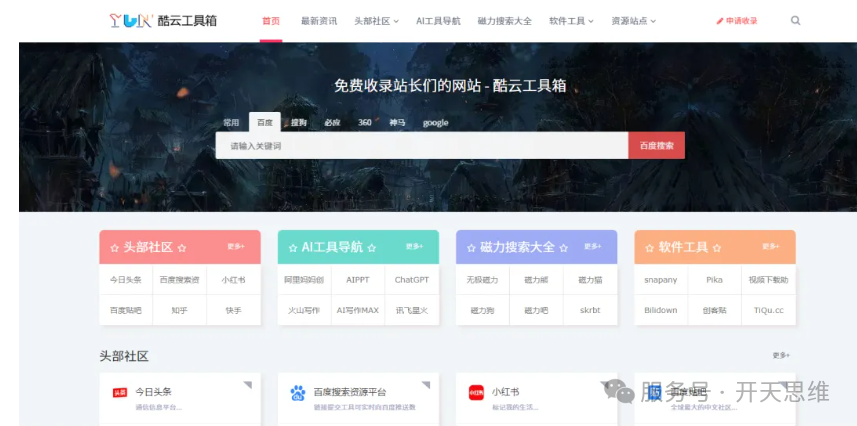Click the 小红书 red logo icon
The image size is (857, 426).
[476, 393]
